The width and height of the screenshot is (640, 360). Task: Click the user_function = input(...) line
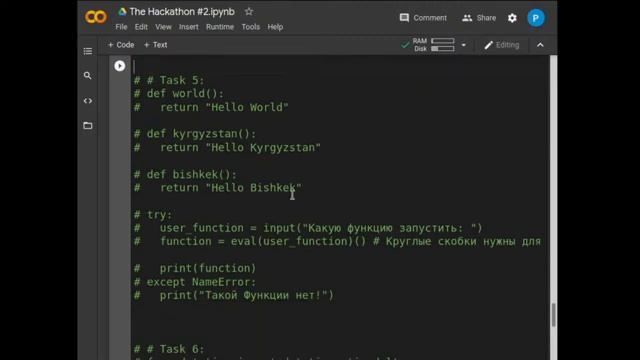[308, 228]
